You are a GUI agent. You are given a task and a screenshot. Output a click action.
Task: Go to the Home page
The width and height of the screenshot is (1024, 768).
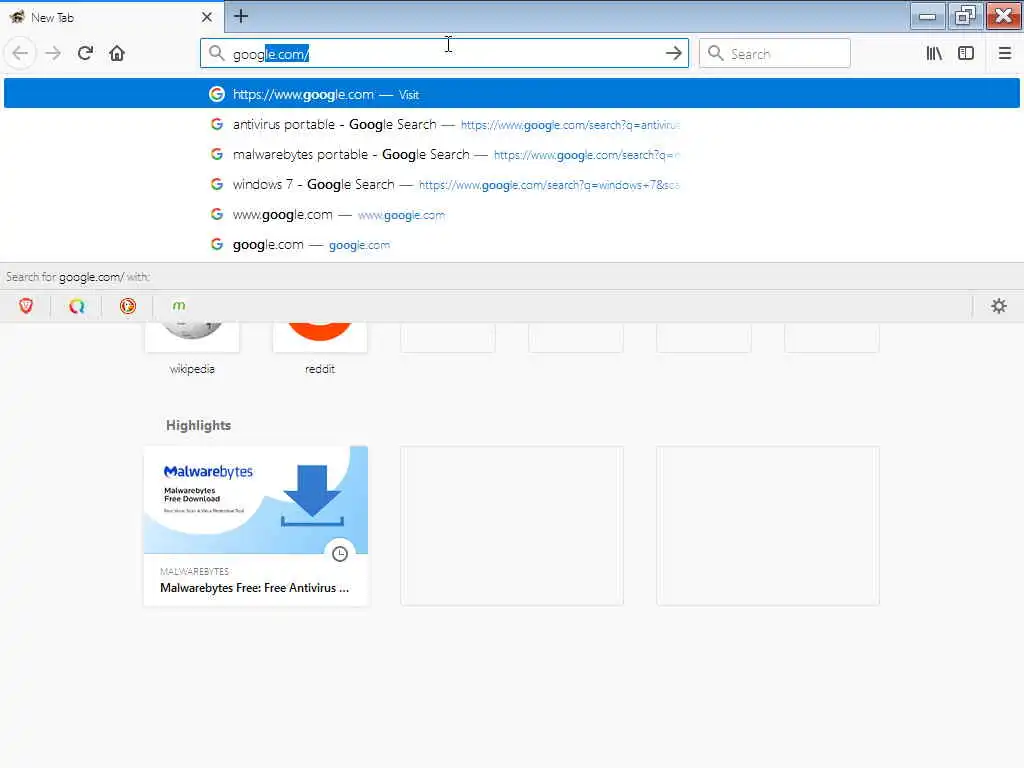pyautogui.click(x=117, y=53)
